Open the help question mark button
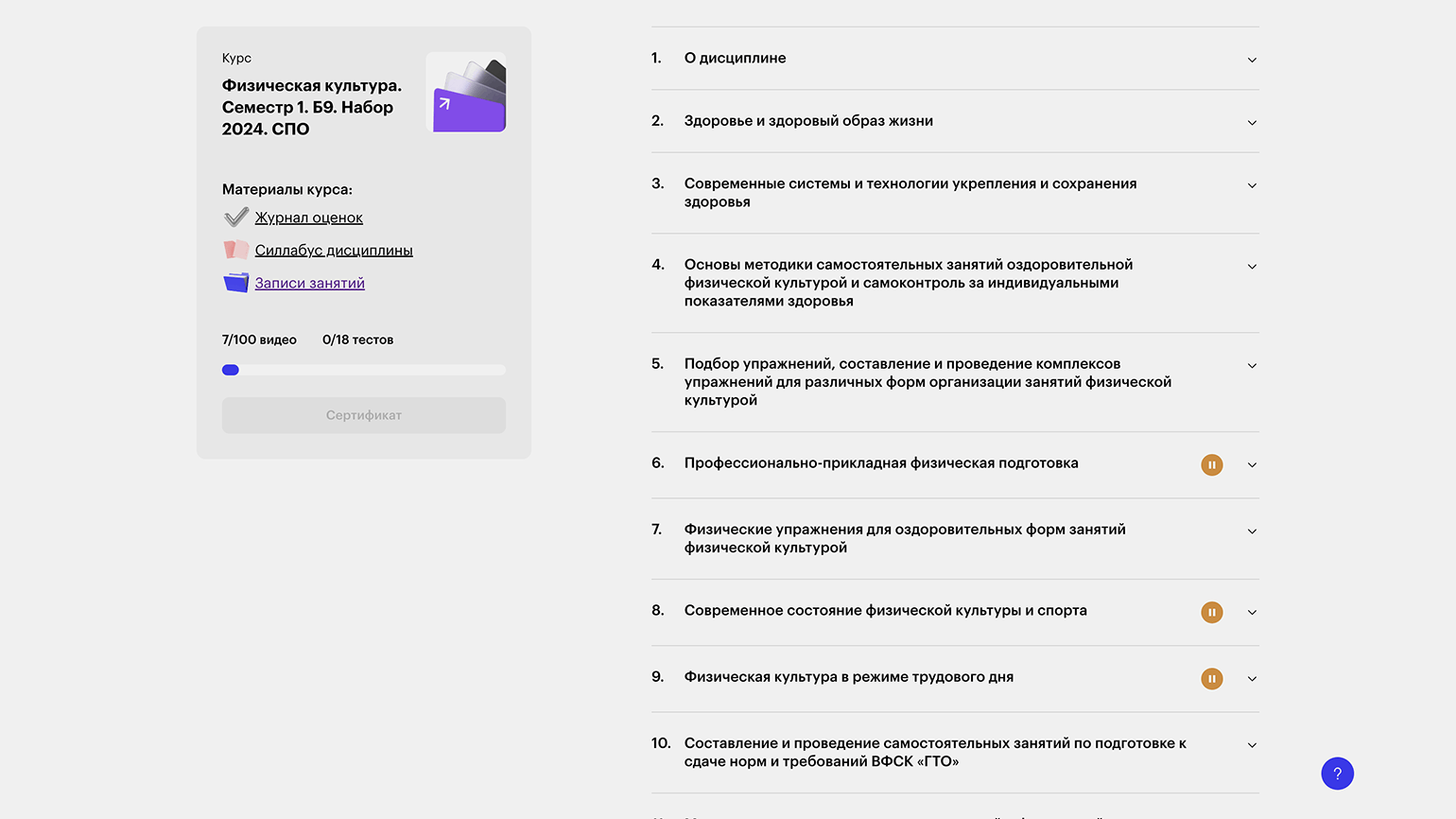The width and height of the screenshot is (1456, 819). point(1337,774)
